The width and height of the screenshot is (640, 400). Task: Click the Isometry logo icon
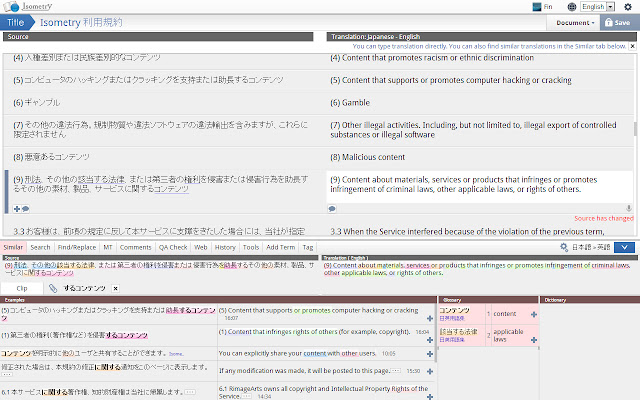[11, 7]
